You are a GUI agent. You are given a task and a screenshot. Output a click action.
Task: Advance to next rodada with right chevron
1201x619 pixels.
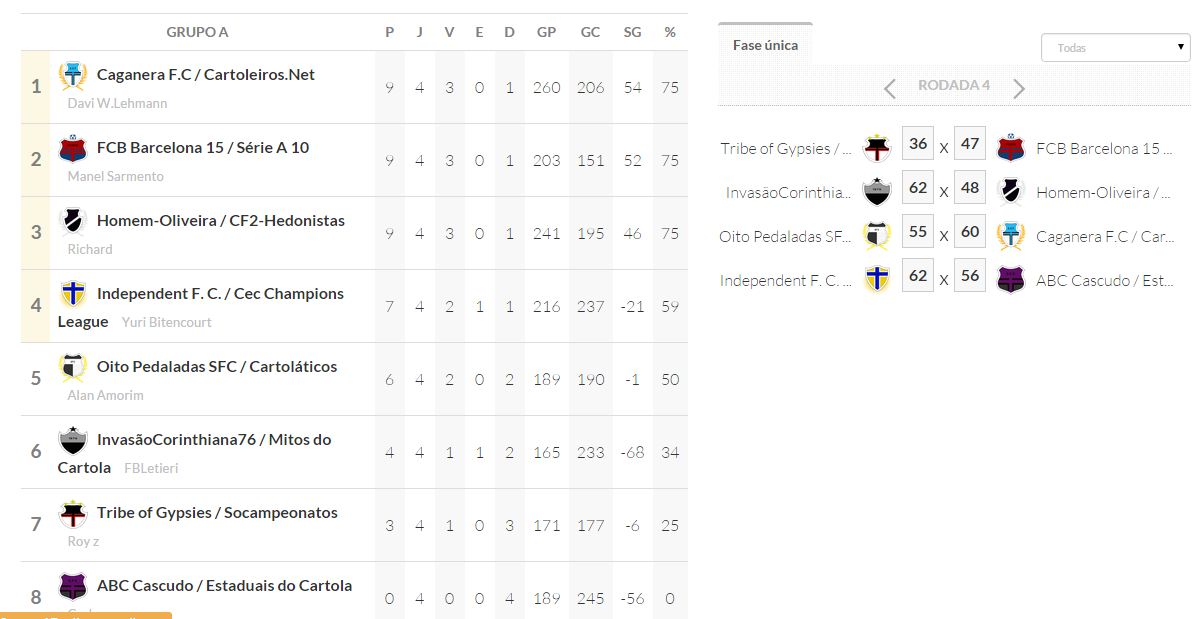point(1019,89)
